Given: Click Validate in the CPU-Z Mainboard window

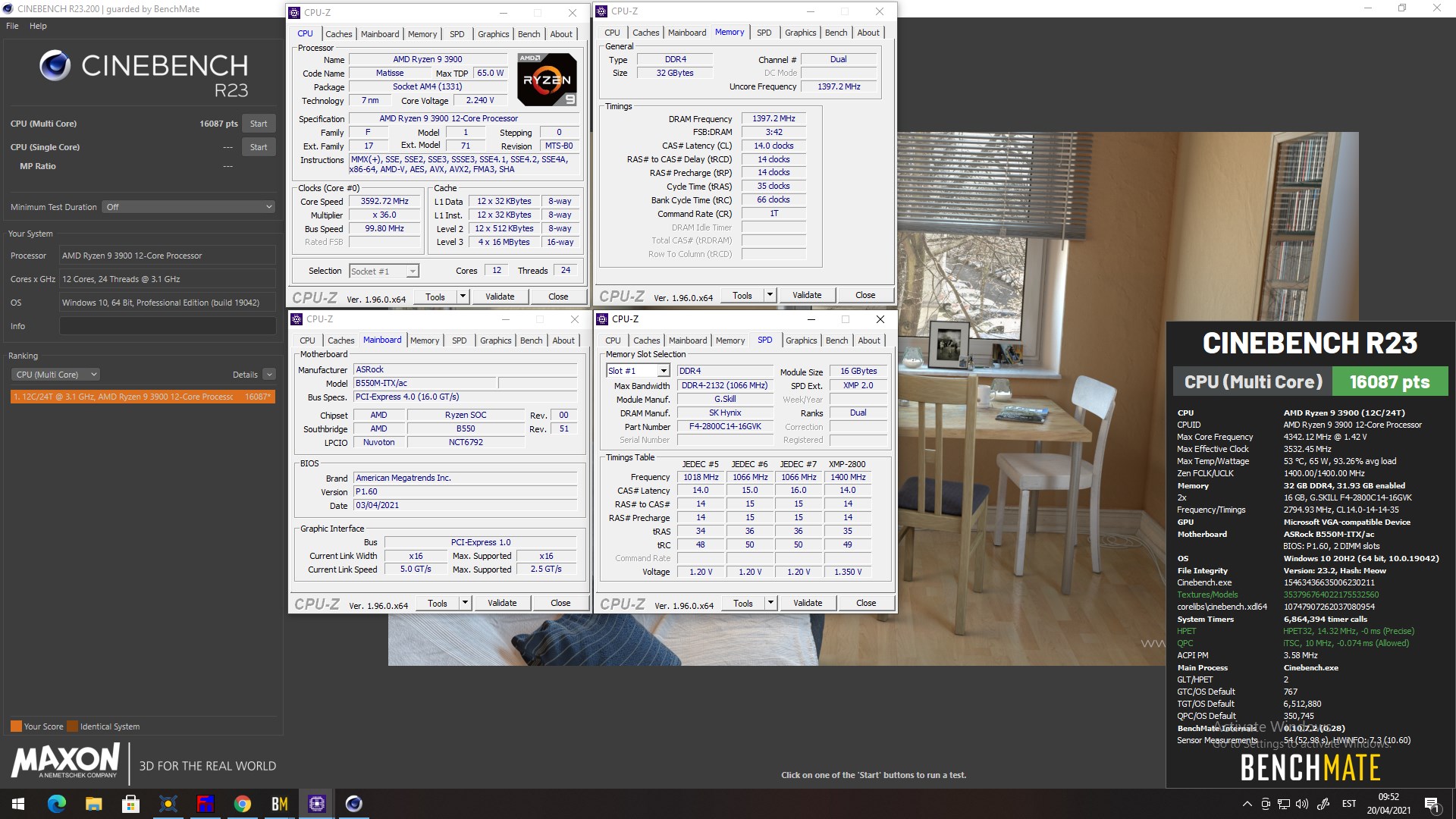Looking at the screenshot, I should coord(502,603).
